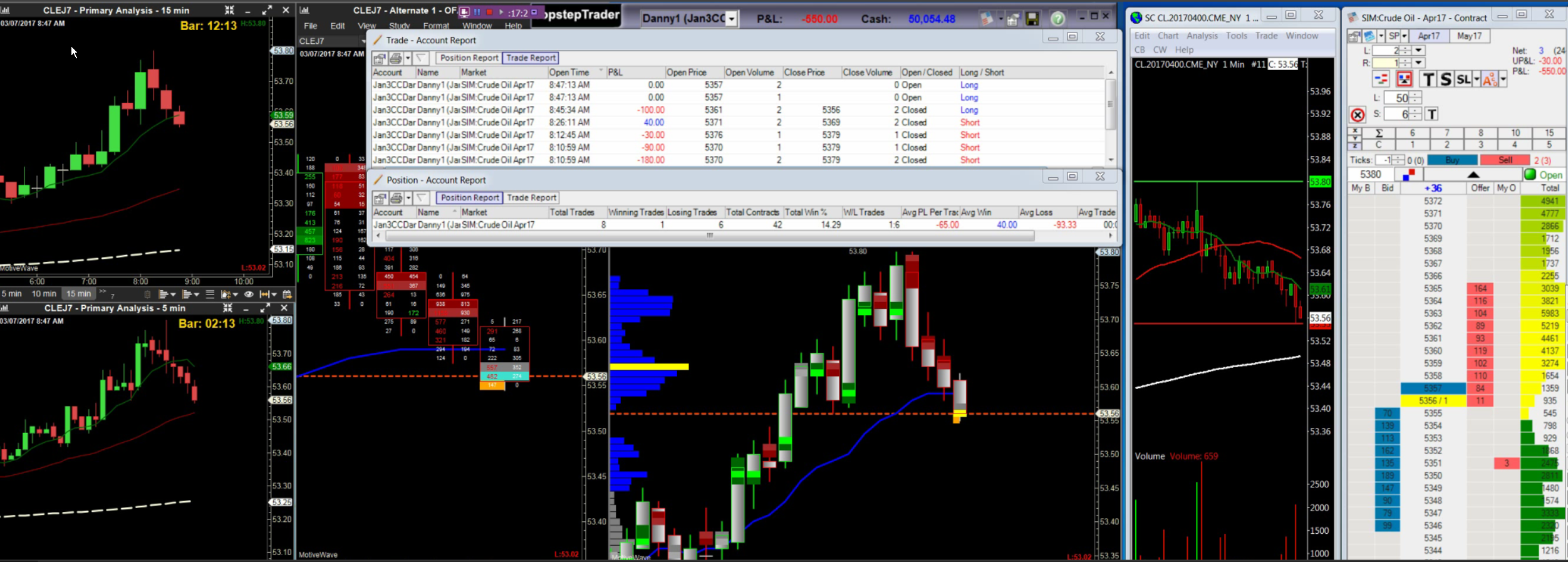
Task: Click the red and blue squares recenter icon
Action: click(x=1408, y=175)
